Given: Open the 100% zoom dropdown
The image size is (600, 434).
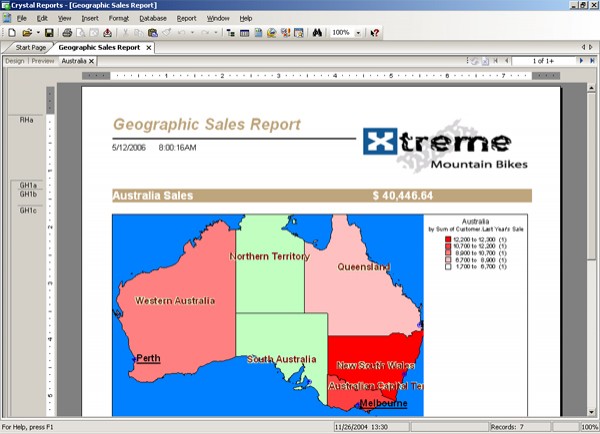Looking at the screenshot, I should [358, 33].
